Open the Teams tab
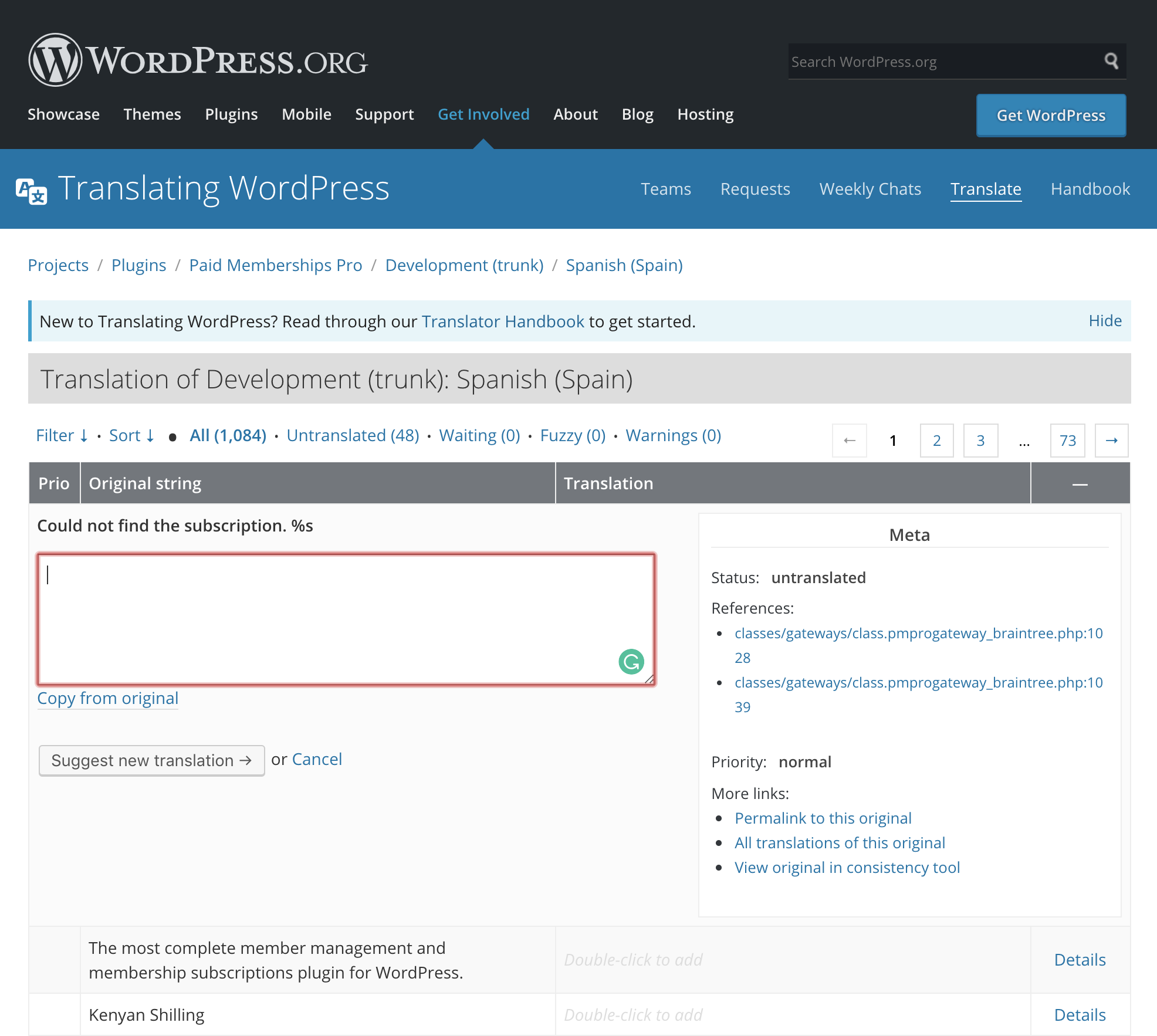Screen dimensions: 1157x1036 [x=665, y=189]
